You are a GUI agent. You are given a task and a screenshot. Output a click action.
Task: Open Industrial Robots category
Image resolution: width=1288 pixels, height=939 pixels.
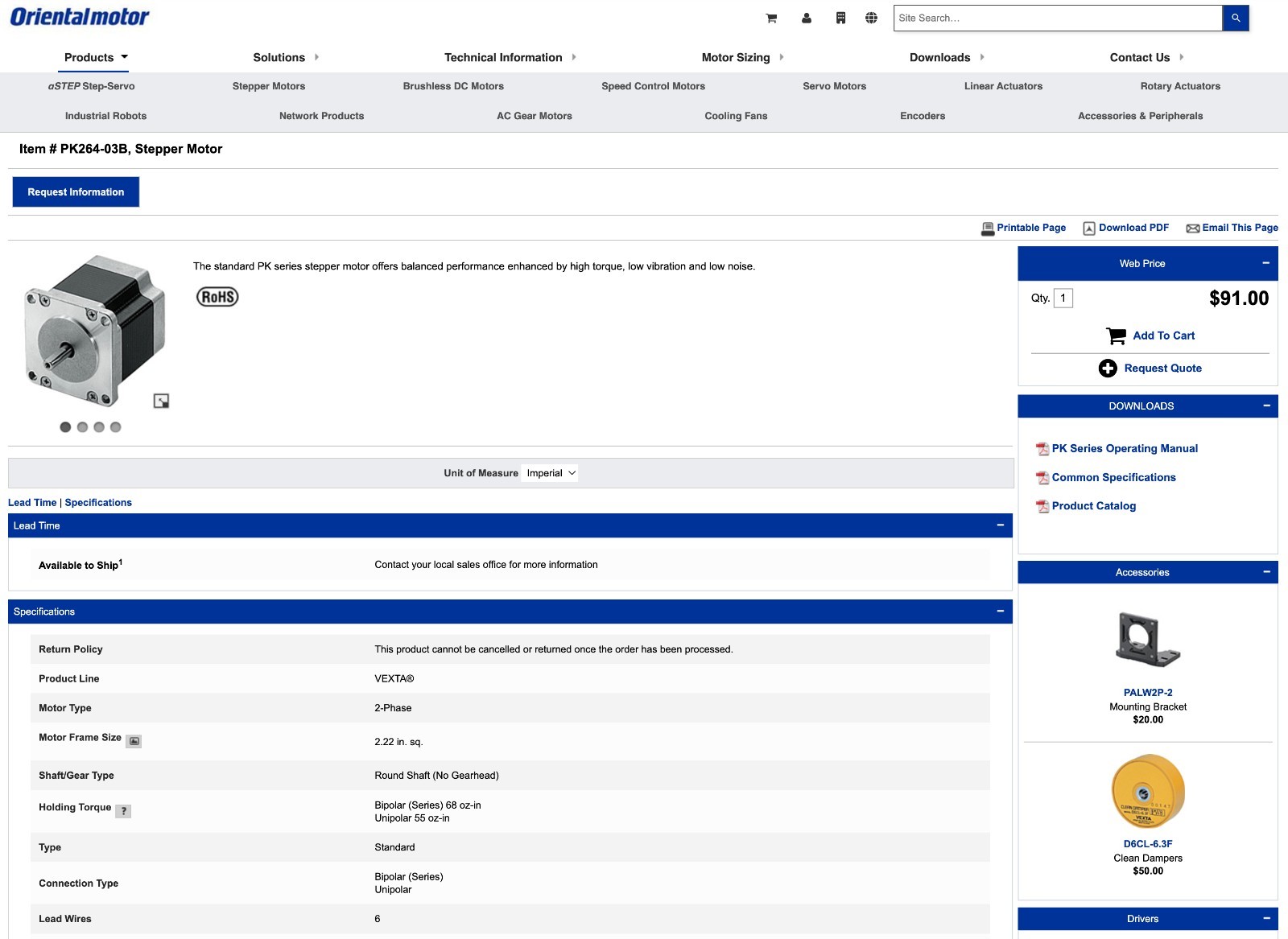click(x=105, y=116)
